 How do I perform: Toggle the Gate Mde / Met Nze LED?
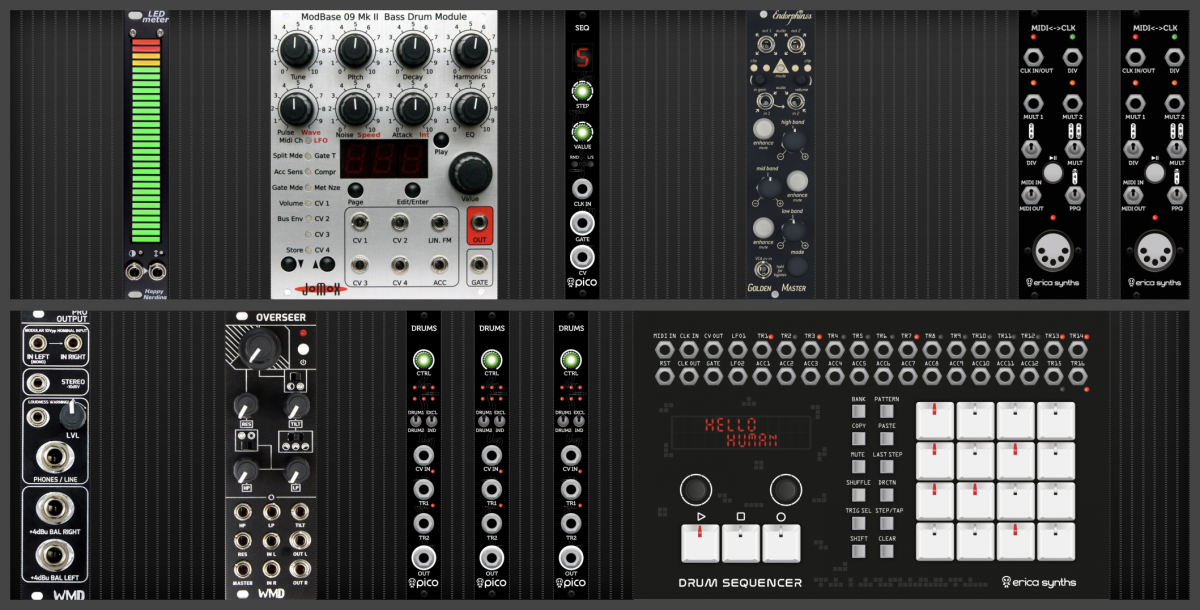click(x=309, y=187)
